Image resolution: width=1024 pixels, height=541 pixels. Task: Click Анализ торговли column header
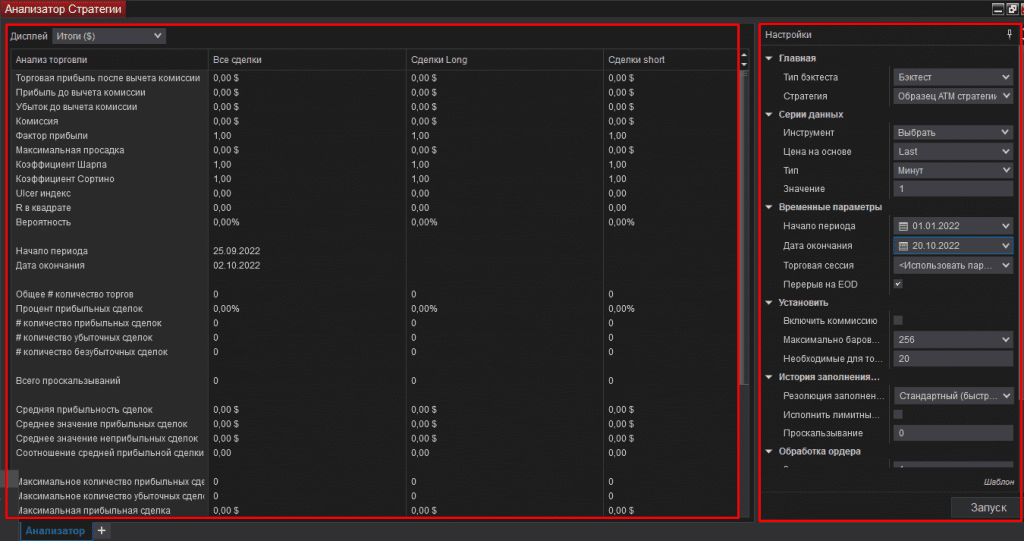click(110, 59)
